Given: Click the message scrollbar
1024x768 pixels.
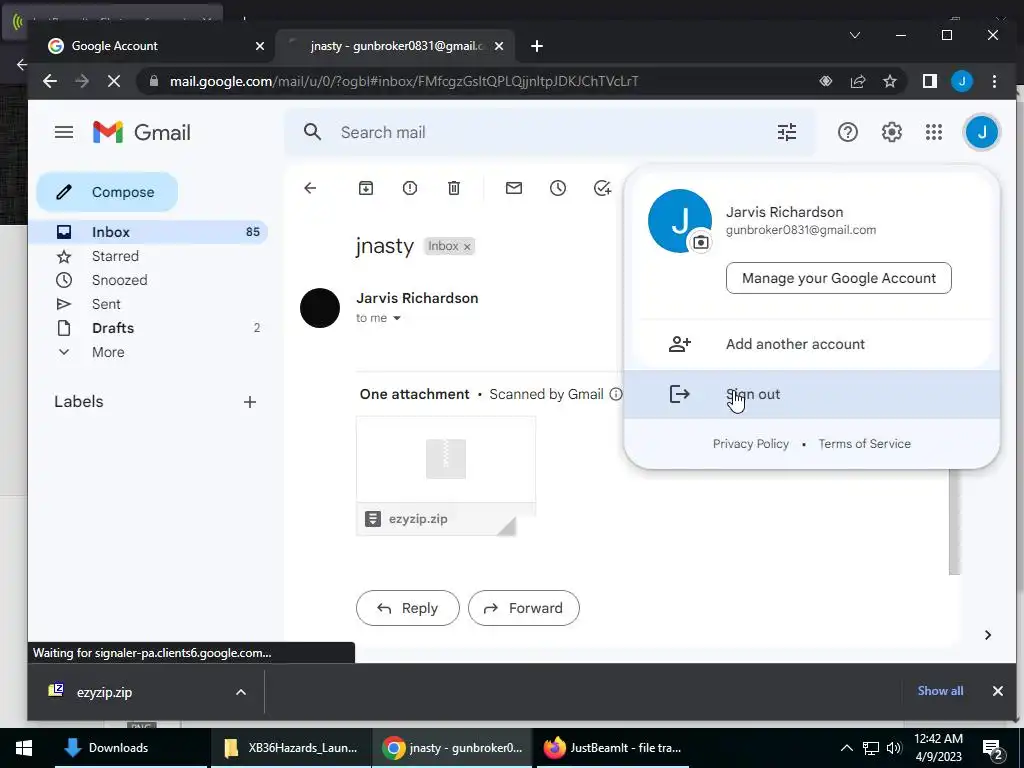Looking at the screenshot, I should [x=954, y=522].
